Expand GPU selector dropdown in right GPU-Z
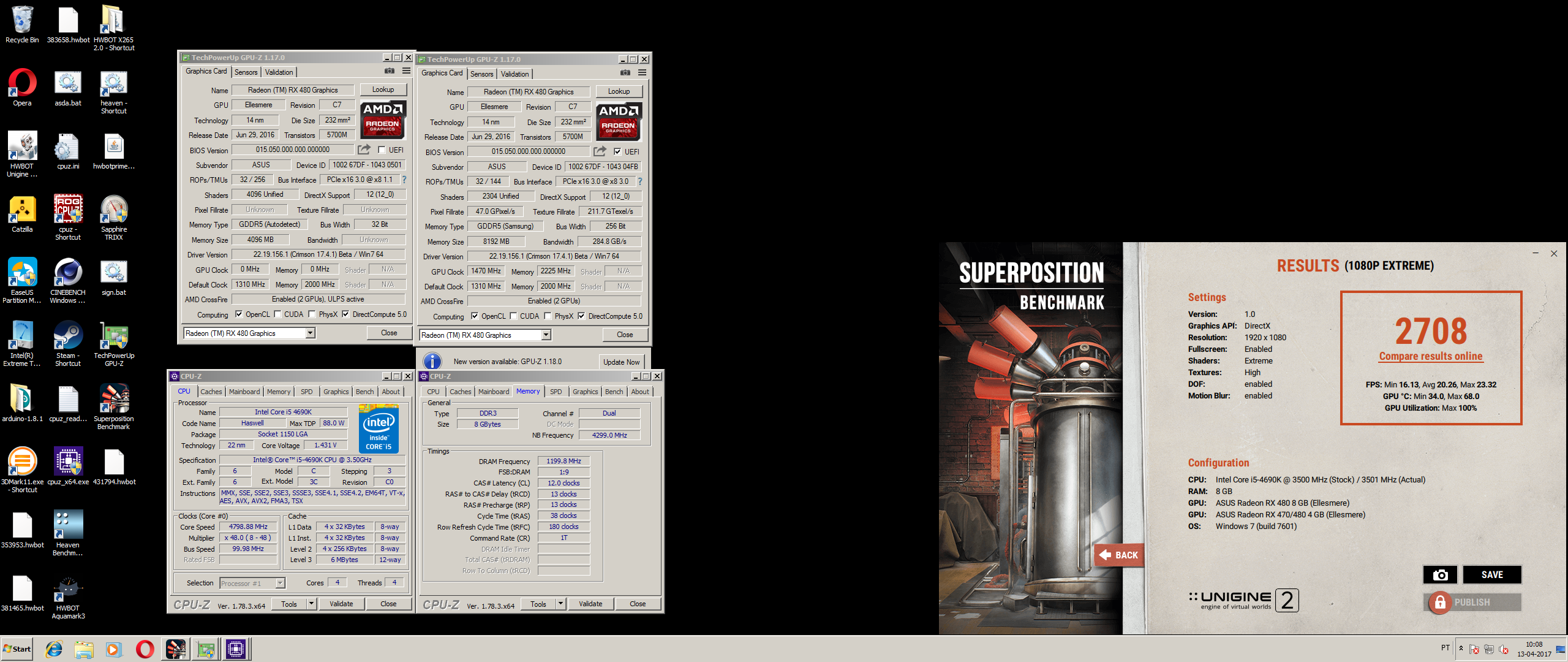Viewport: 1568px width, 662px height. pos(546,335)
